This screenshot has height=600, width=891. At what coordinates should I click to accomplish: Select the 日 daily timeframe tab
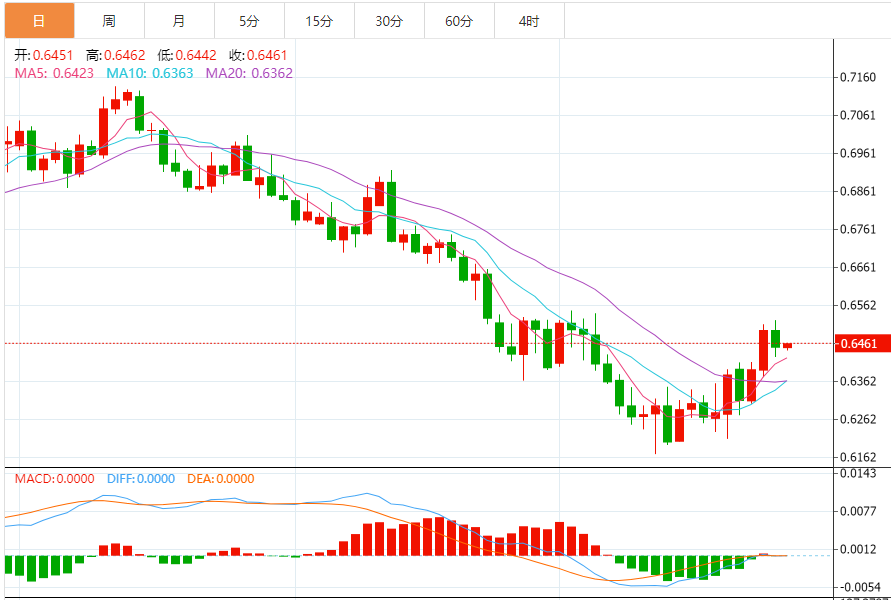39,21
